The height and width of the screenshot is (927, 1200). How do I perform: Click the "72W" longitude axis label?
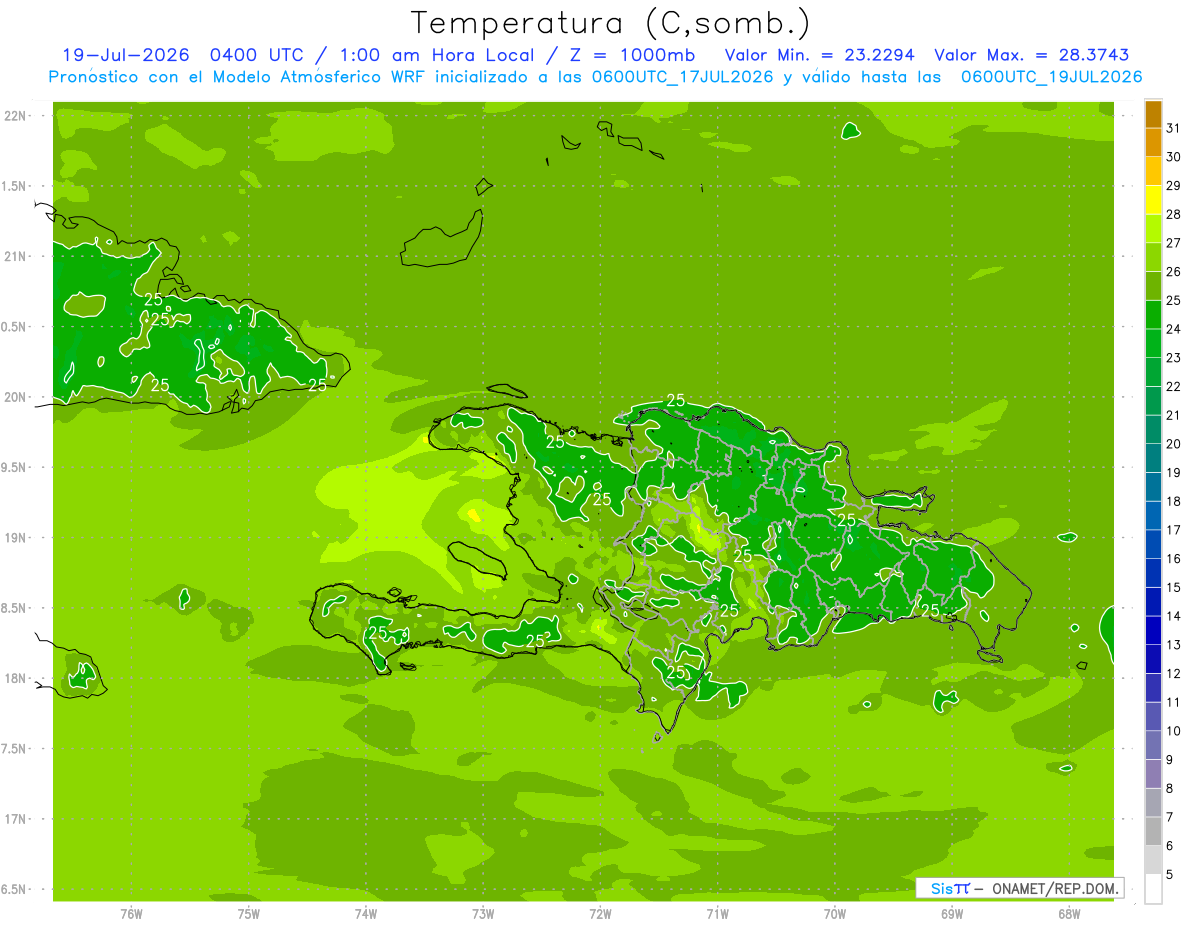coord(600,913)
